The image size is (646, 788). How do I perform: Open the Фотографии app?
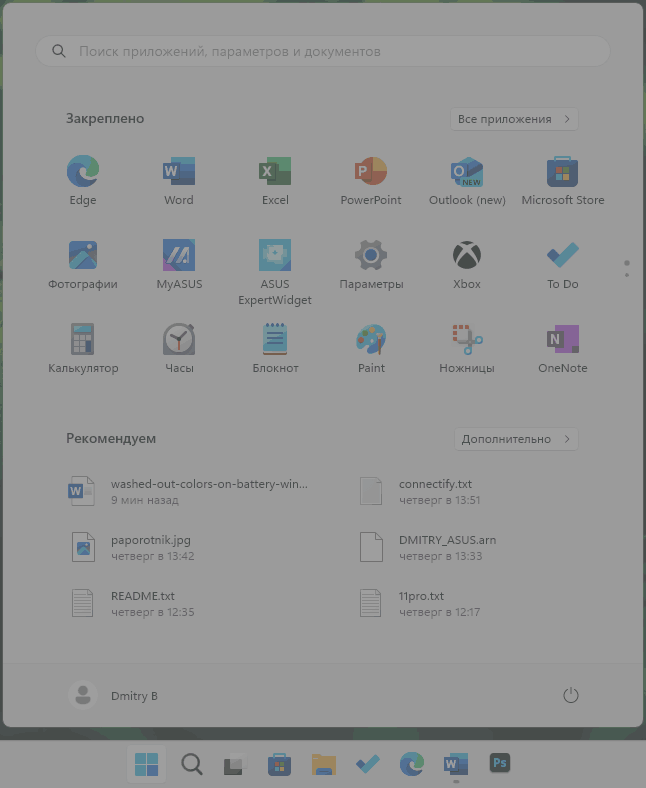click(x=83, y=264)
